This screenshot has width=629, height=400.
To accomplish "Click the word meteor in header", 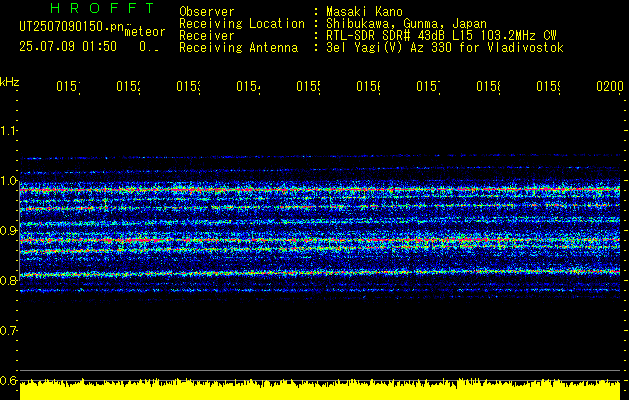I will [145, 32].
